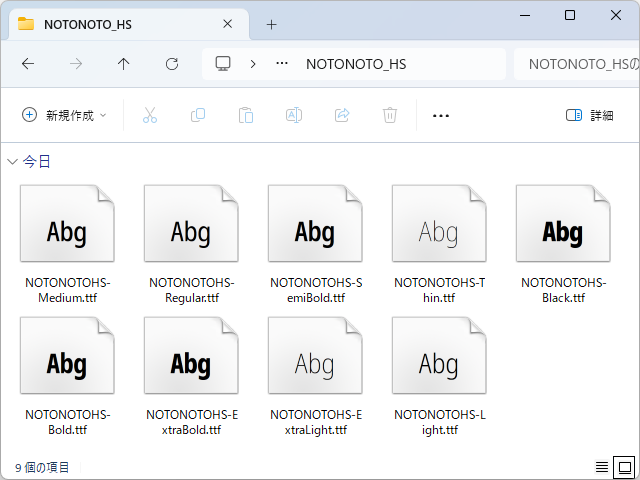Image resolution: width=640 pixels, height=480 pixels.
Task: Toggle the 詳細 details pane
Action: click(589, 115)
